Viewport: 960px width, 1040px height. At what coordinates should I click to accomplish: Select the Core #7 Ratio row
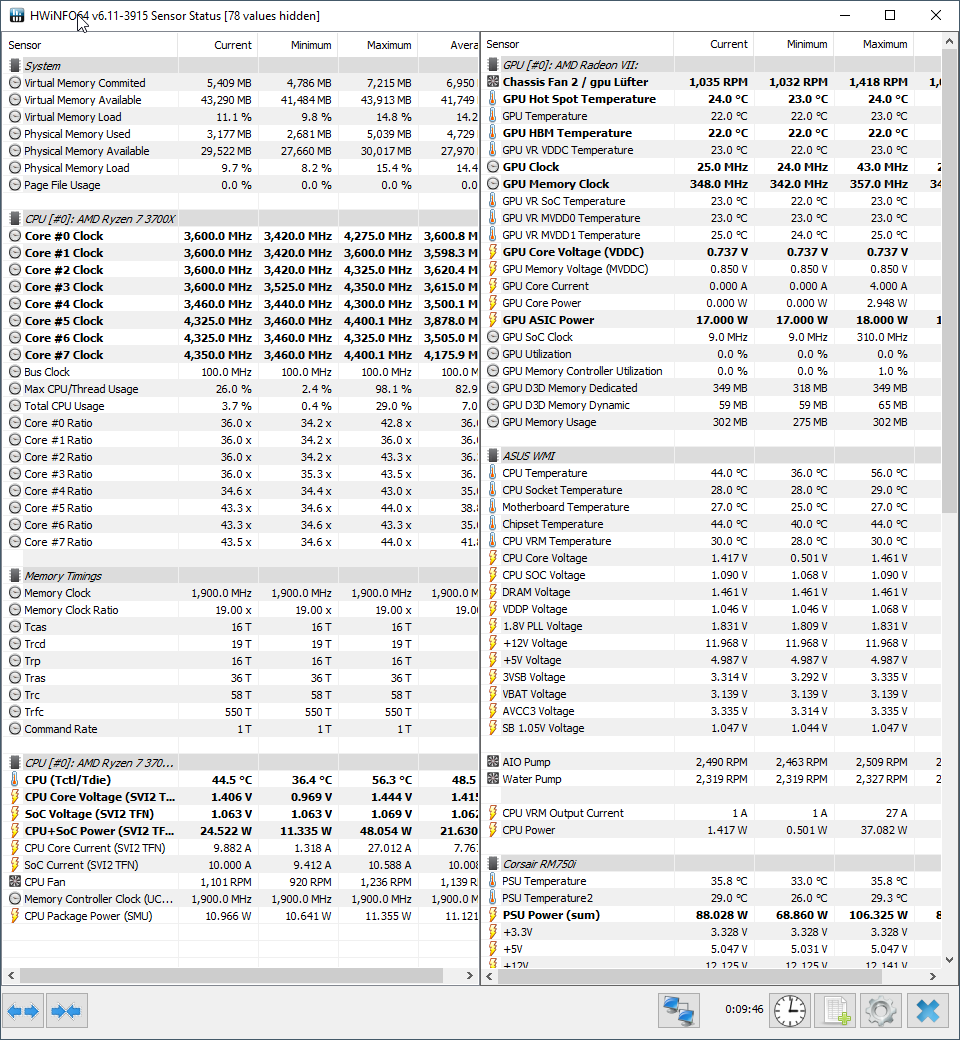(240, 542)
